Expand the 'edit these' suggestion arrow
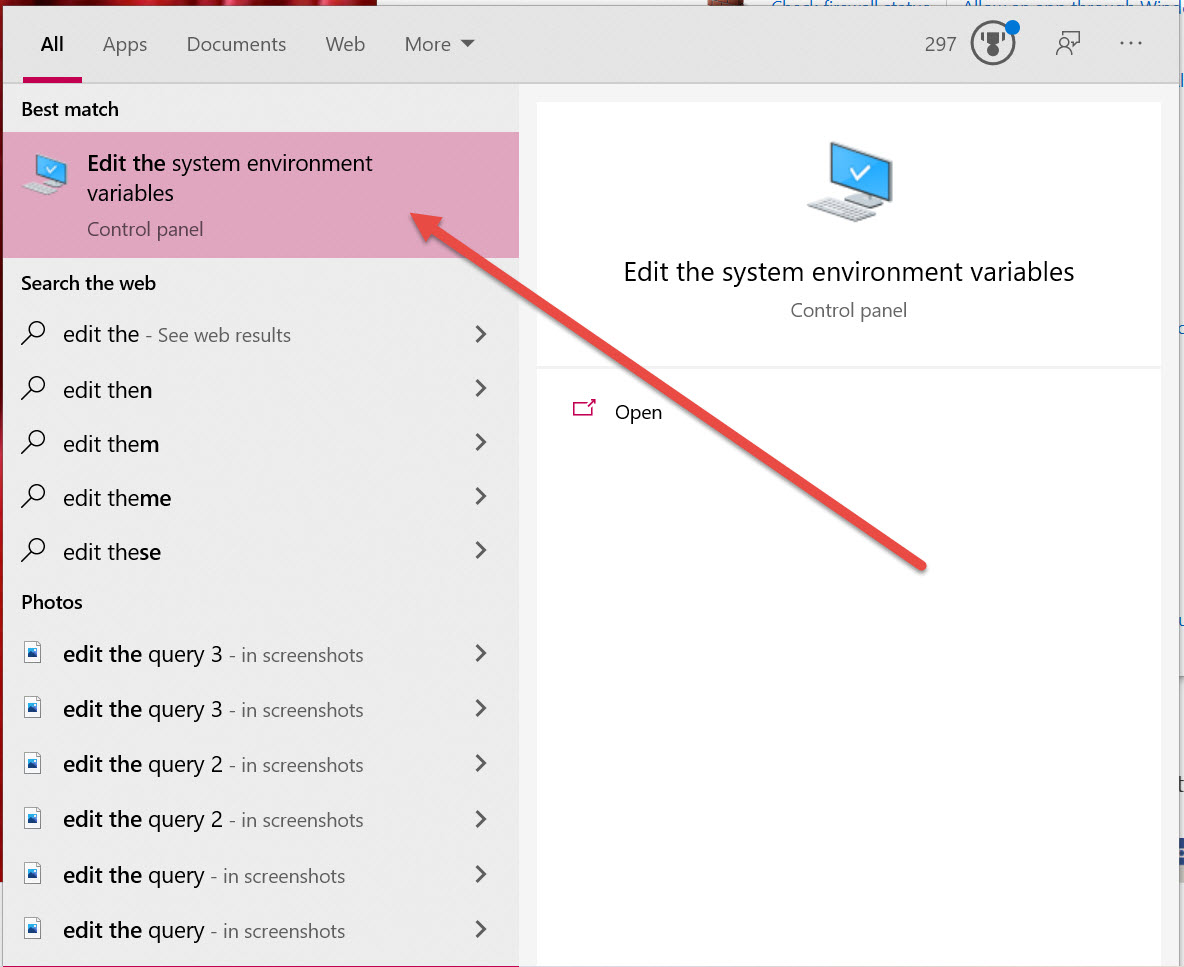Screen dimensions: 1184x967 coord(481,551)
